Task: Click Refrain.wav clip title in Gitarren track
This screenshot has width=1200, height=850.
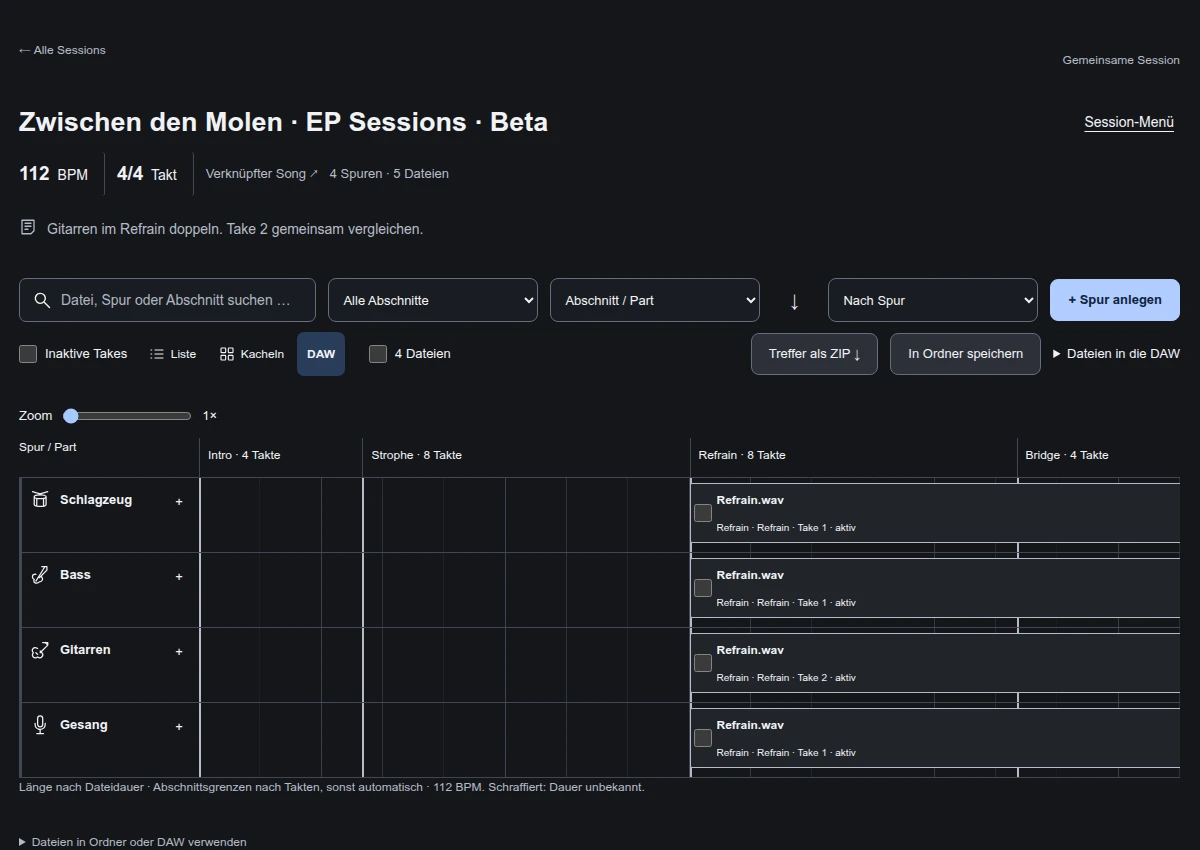Action: coord(750,650)
